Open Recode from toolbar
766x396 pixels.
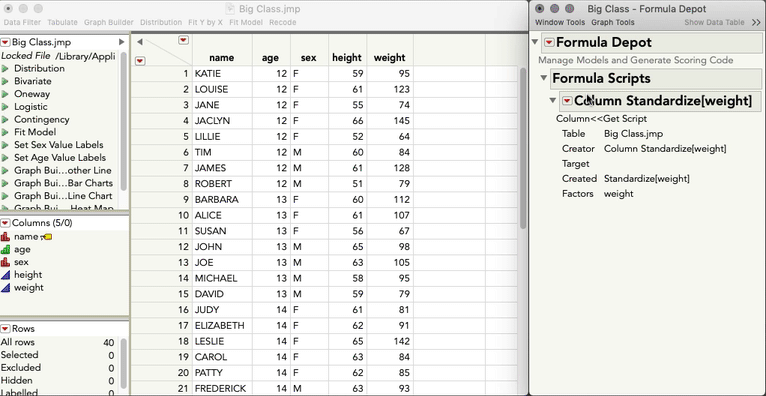click(283, 22)
